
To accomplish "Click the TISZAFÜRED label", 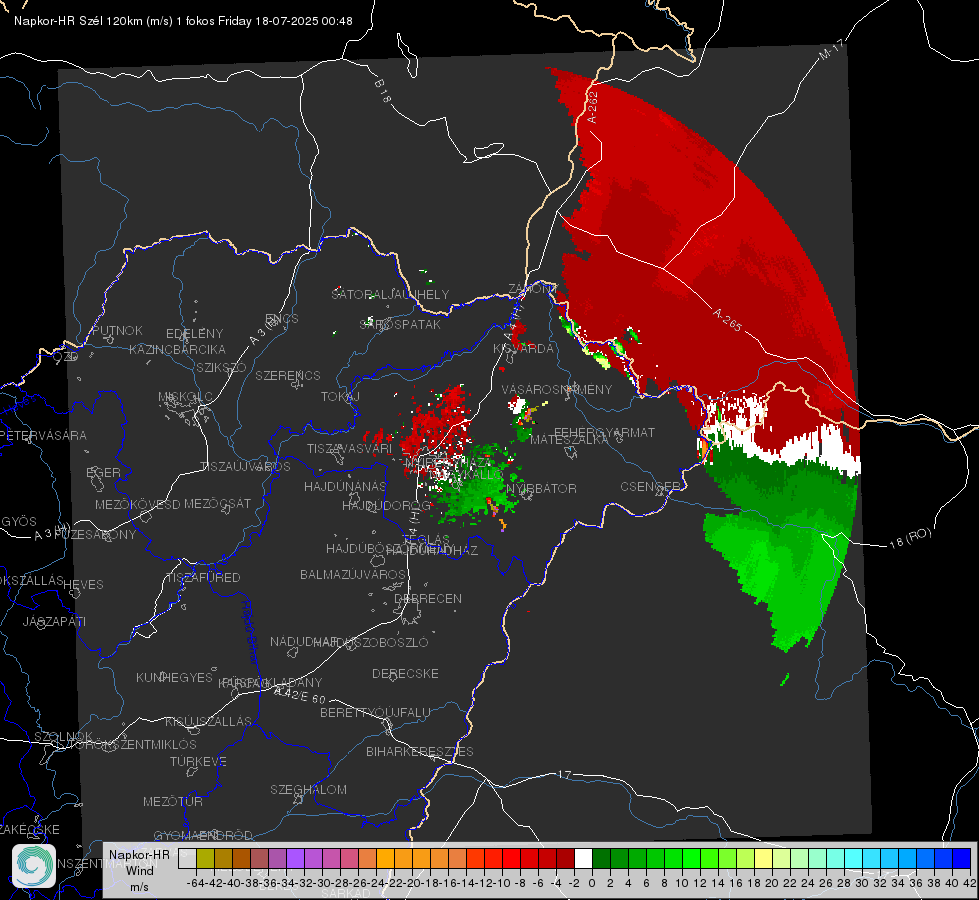I will pos(204,578).
